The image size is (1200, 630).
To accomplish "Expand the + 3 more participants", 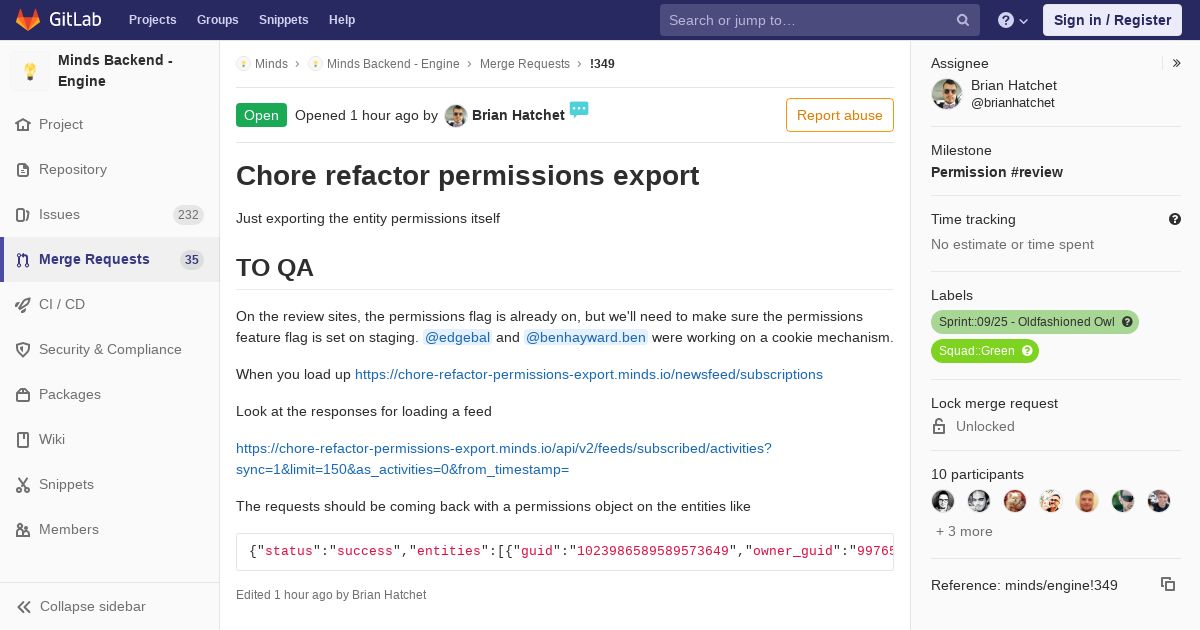I will (x=964, y=531).
